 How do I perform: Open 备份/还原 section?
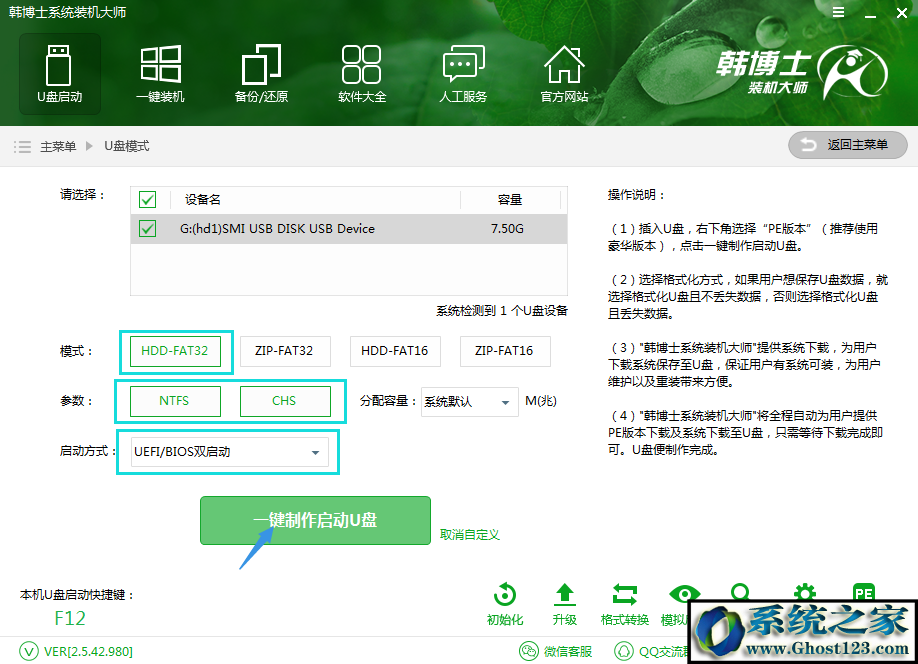pyautogui.click(x=261, y=74)
